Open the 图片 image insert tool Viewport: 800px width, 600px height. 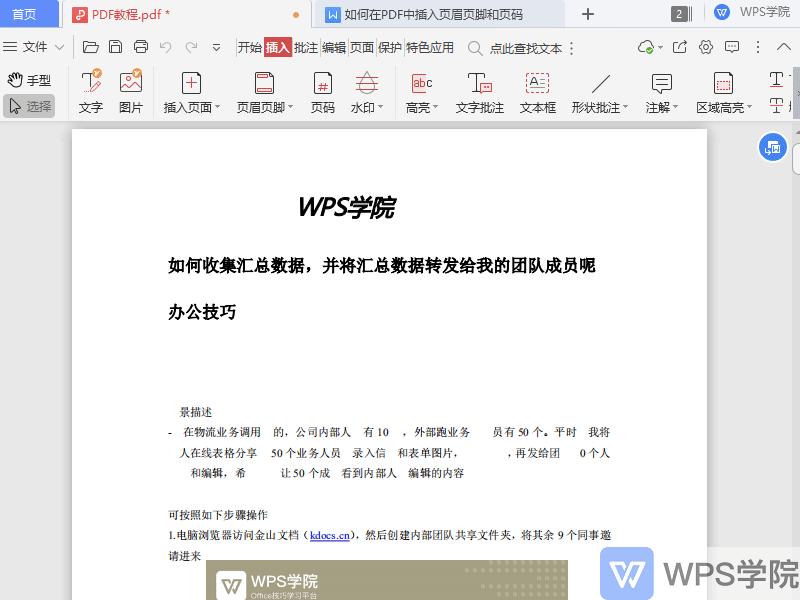[x=129, y=92]
